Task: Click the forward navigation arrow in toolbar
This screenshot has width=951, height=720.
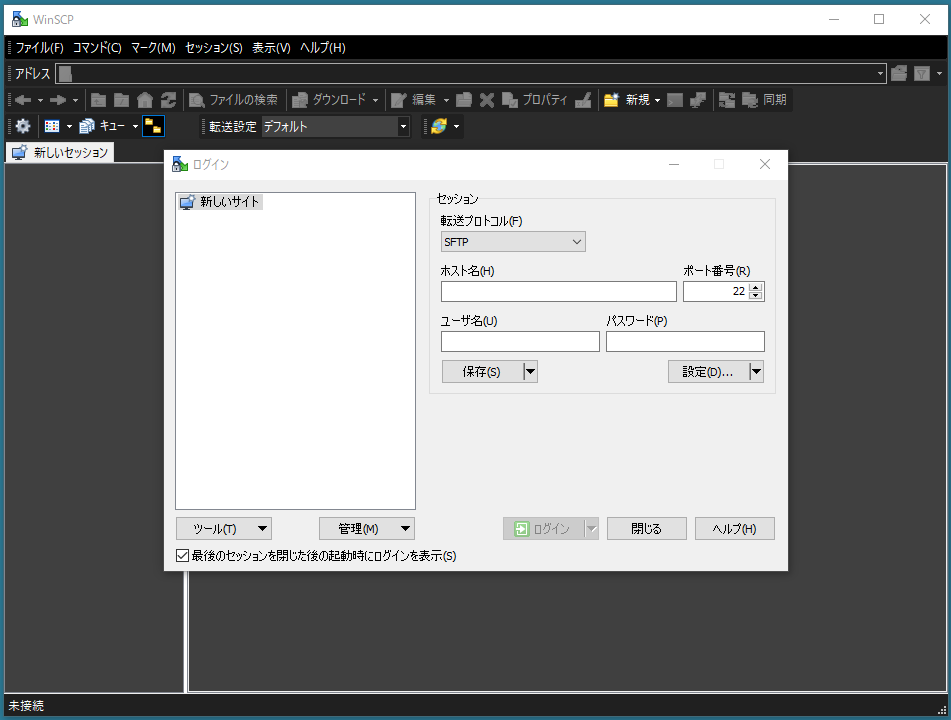Action: point(58,100)
